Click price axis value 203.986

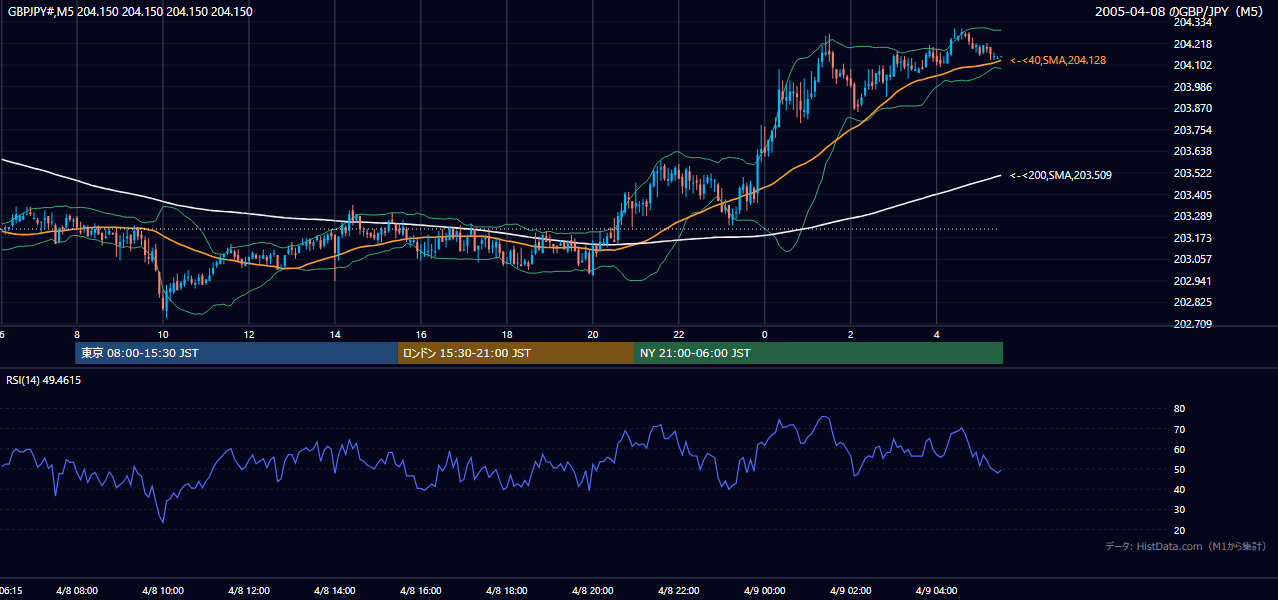click(1193, 87)
